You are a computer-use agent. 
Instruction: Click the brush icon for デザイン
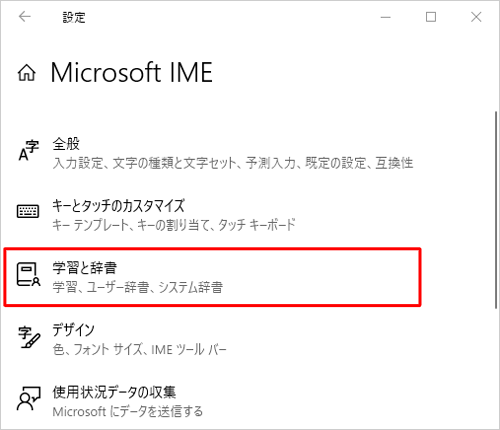coord(29,337)
